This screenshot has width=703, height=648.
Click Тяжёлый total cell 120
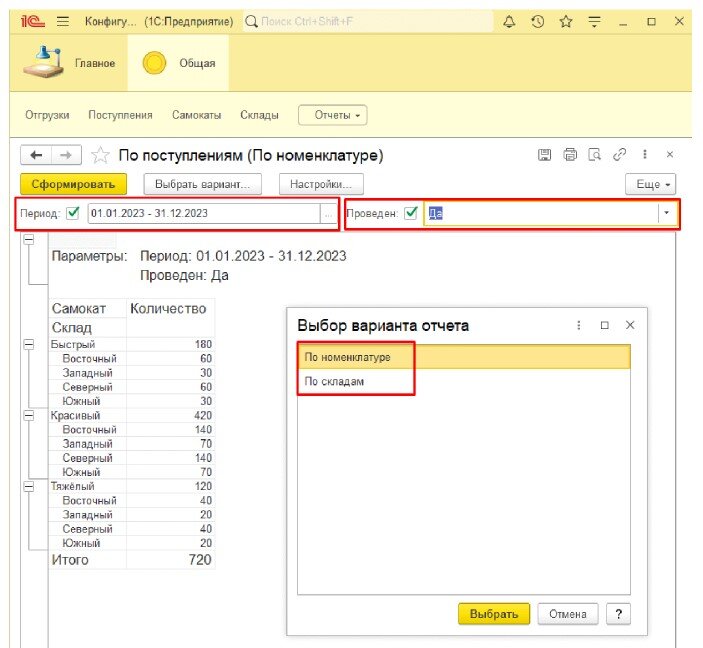tap(170, 487)
